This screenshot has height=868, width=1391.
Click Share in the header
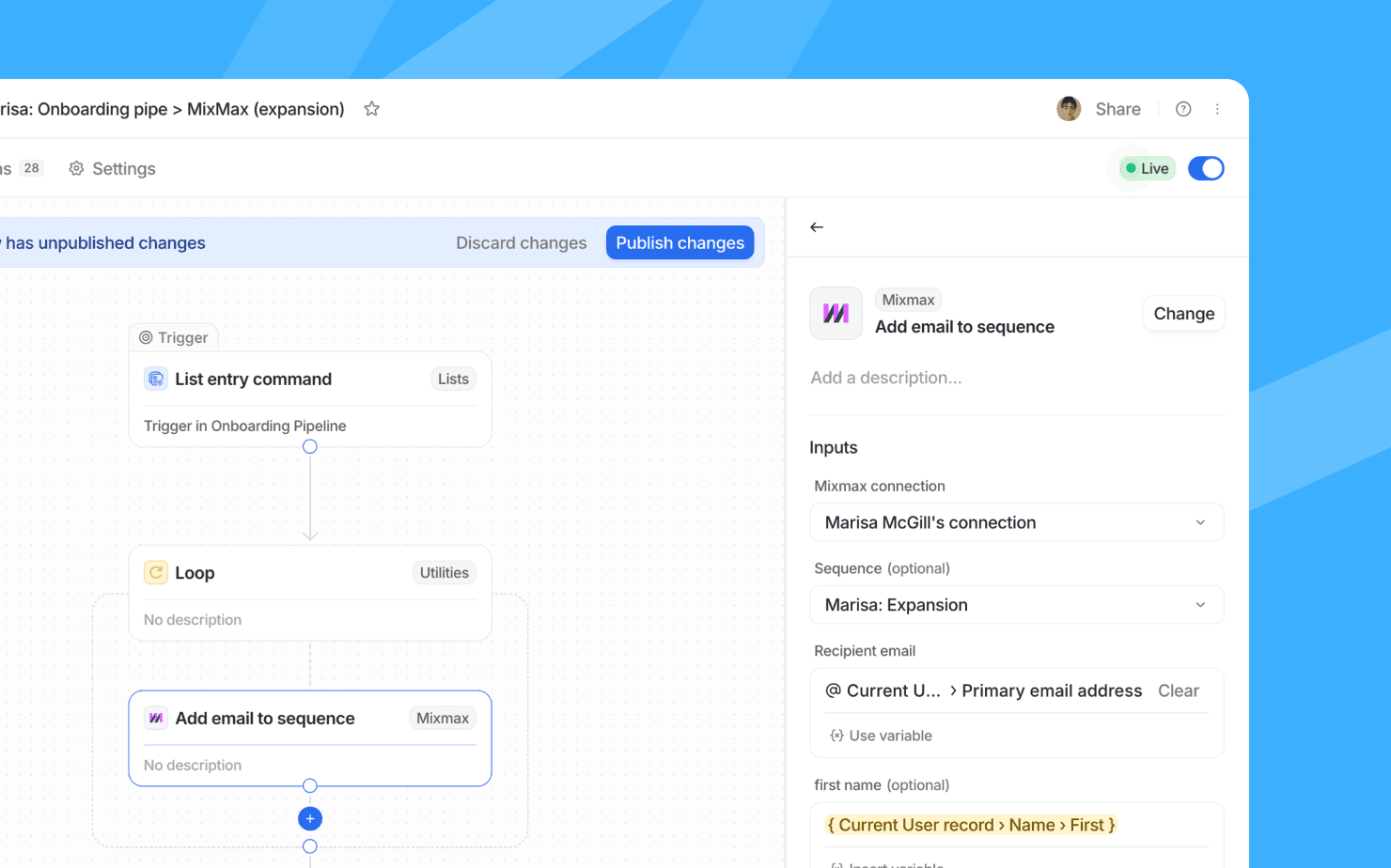click(1117, 109)
